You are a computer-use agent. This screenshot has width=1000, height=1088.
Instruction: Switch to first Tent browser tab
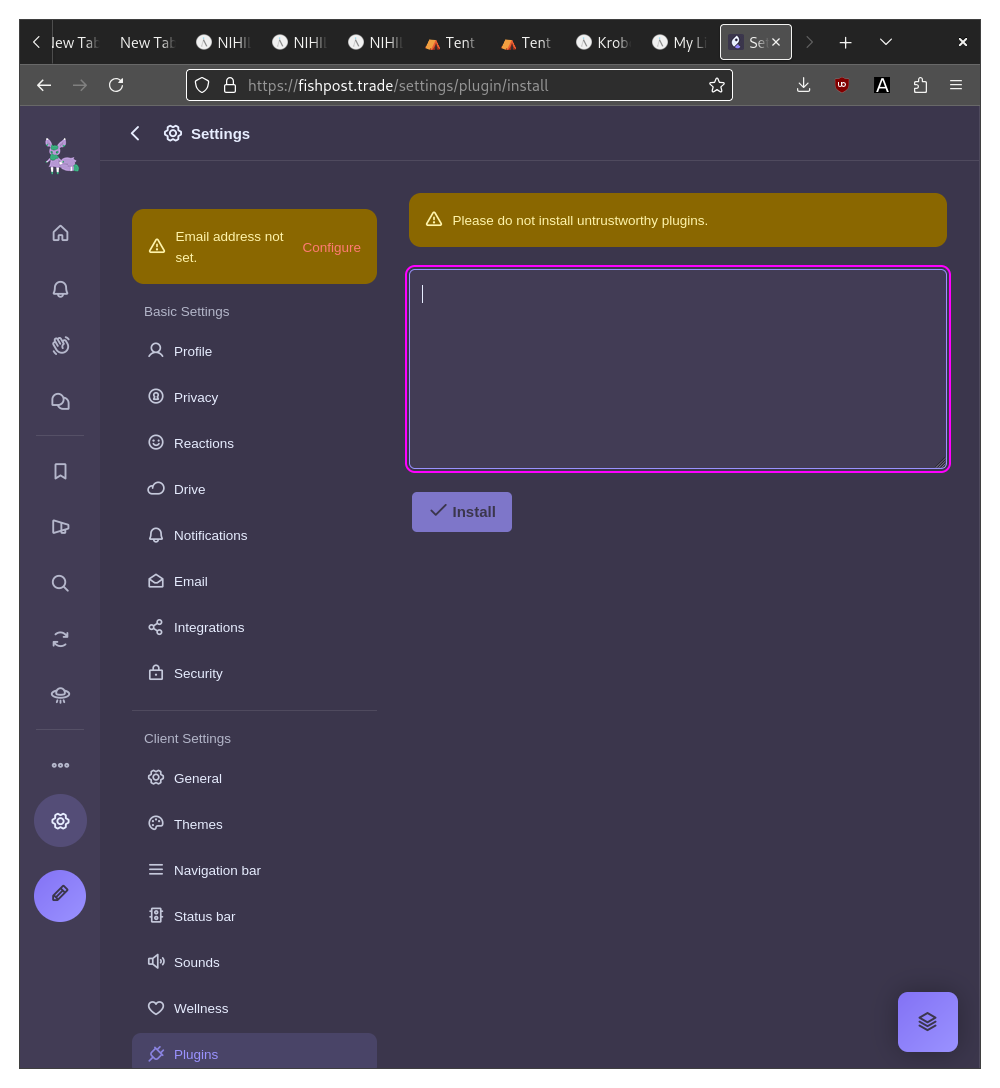[x=450, y=42]
